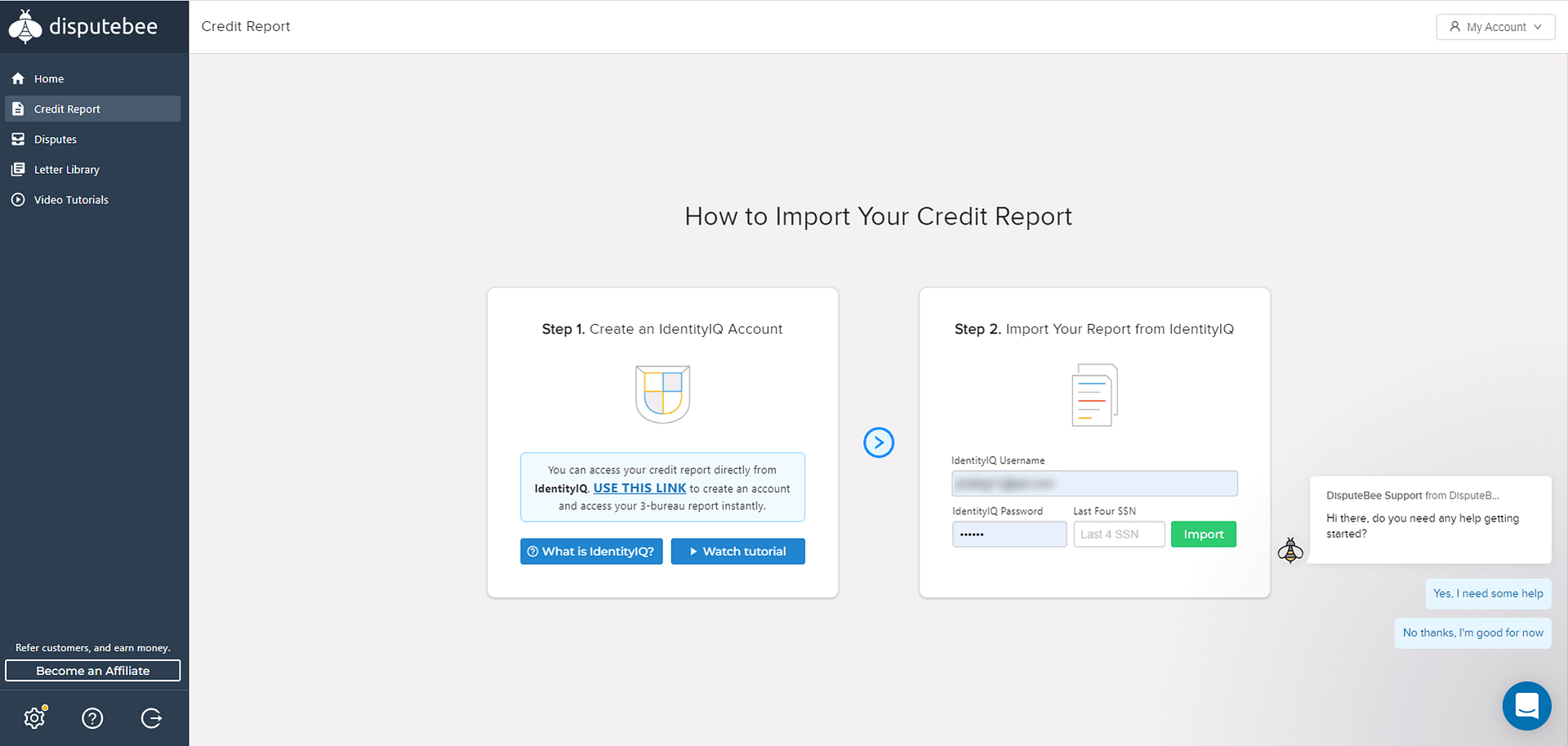Open Video Tutorials page
Image resolution: width=1568 pixels, height=746 pixels.
93,200
